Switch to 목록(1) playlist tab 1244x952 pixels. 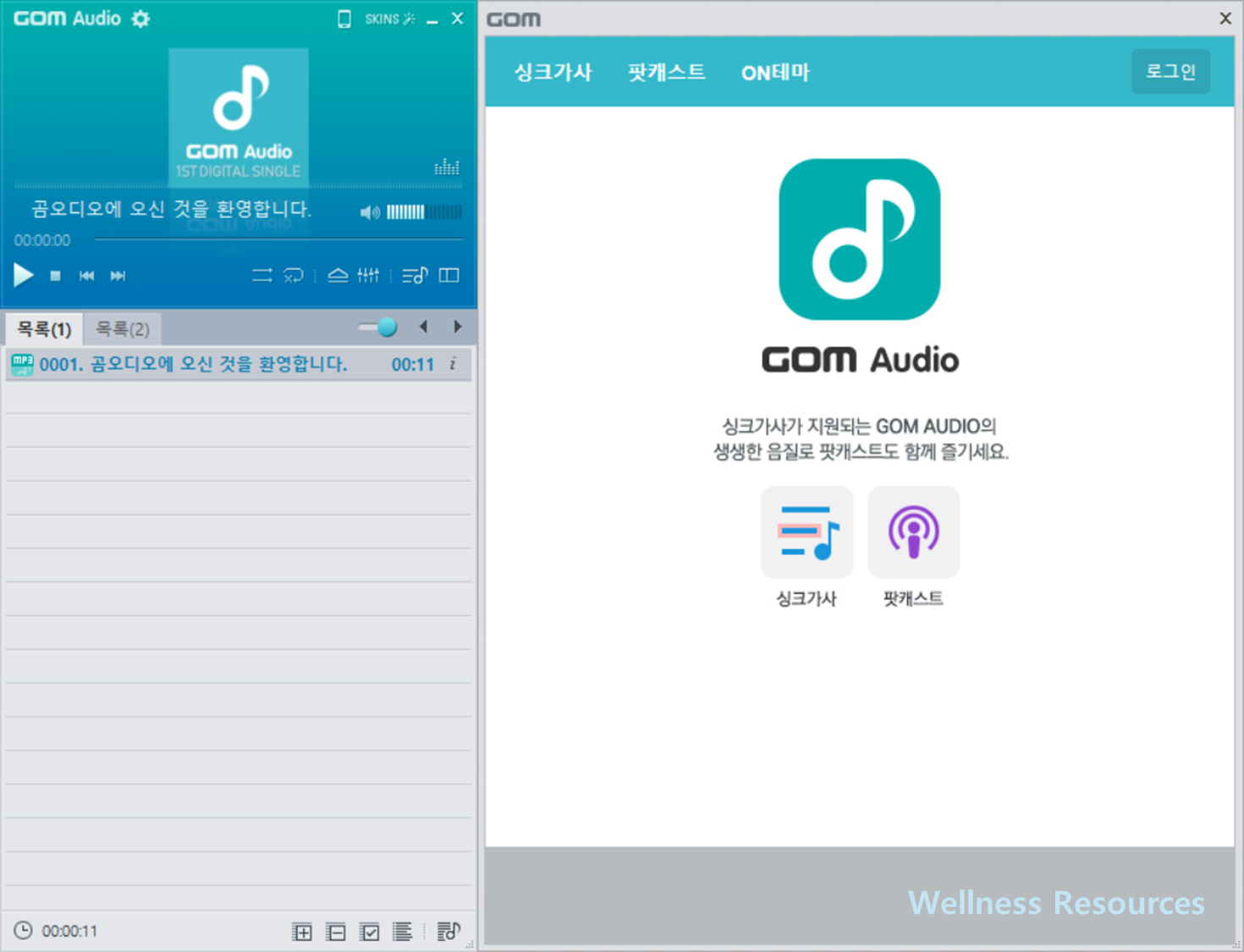tap(44, 329)
